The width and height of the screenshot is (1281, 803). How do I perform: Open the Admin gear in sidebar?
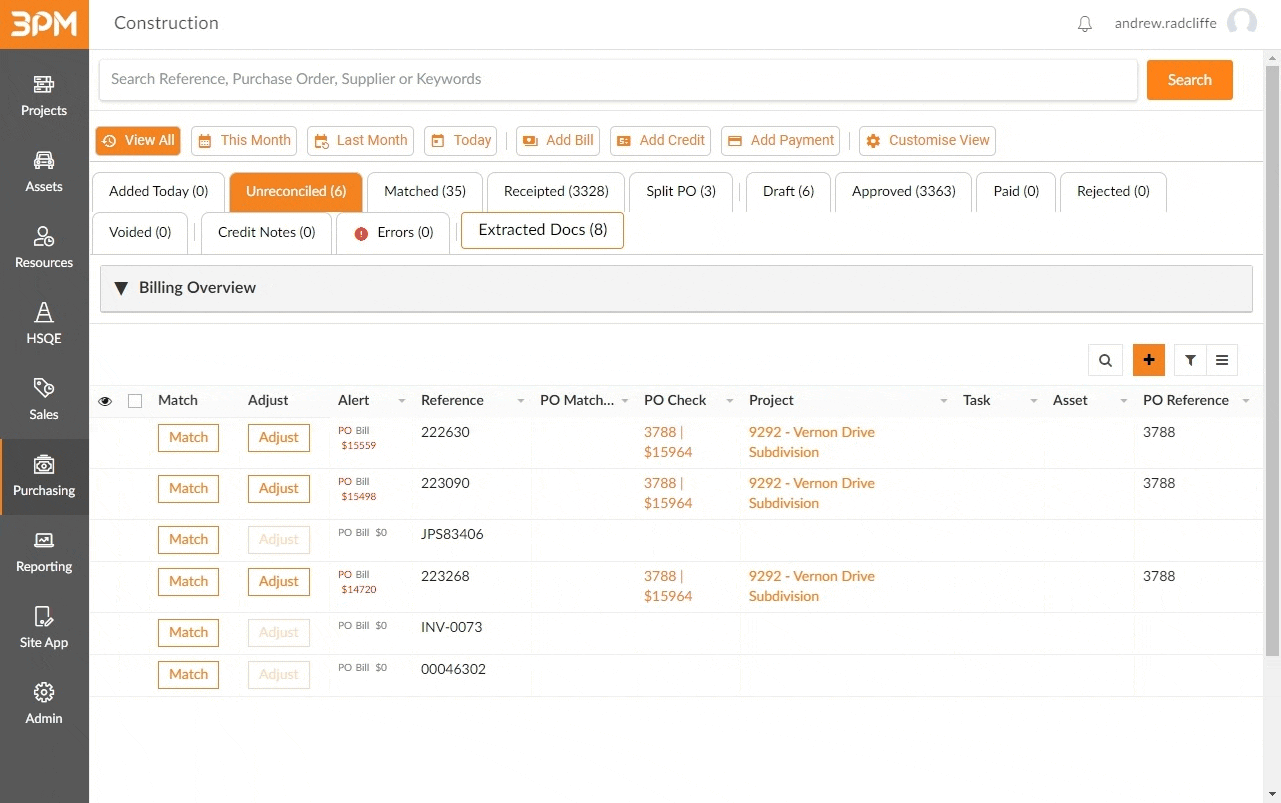(x=44, y=704)
